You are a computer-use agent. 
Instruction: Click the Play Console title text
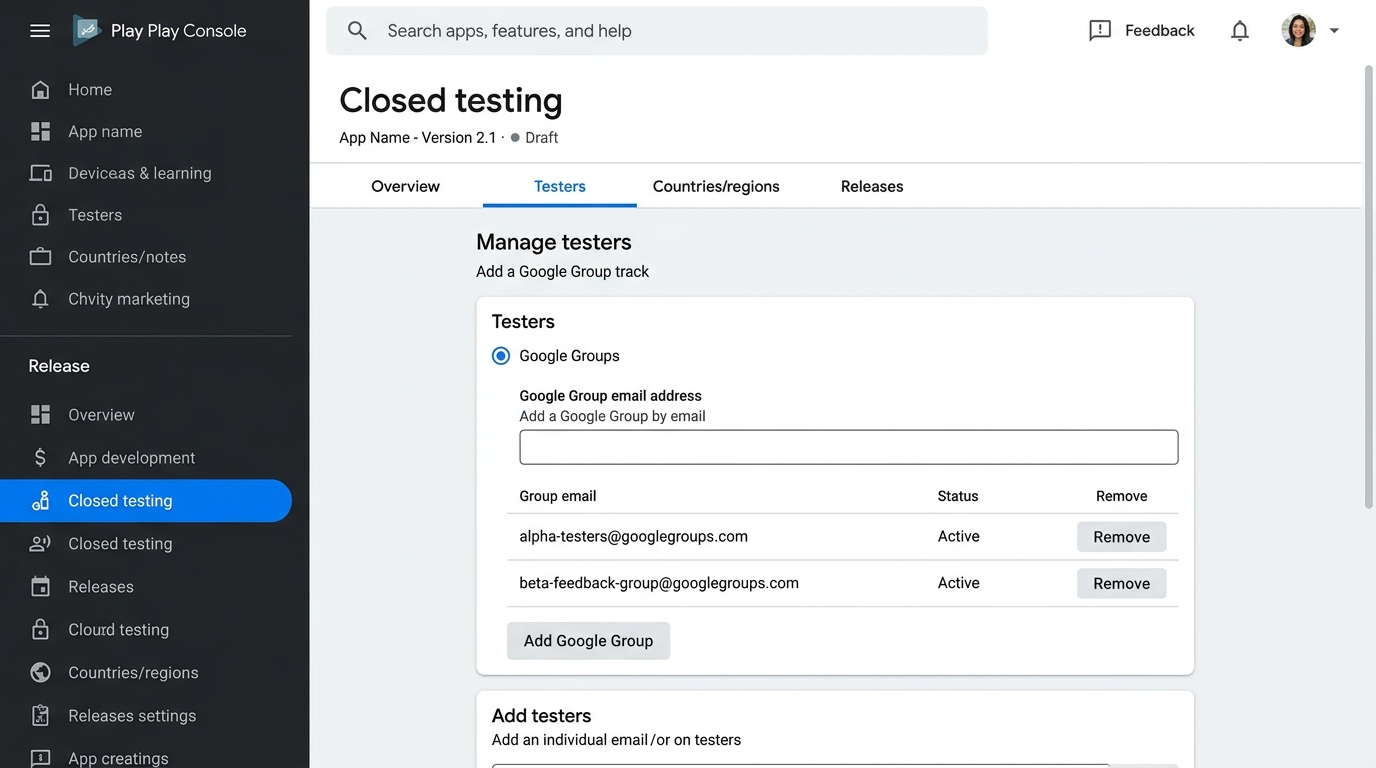click(x=179, y=31)
